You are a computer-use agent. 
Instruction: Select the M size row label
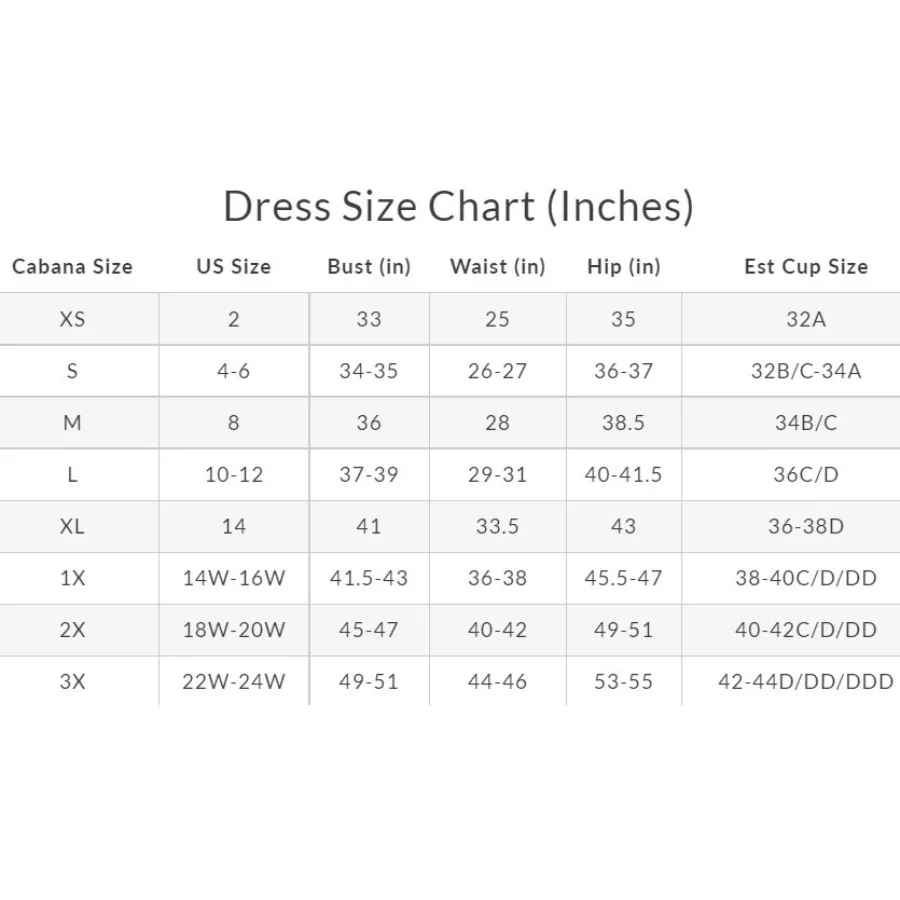tap(72, 423)
